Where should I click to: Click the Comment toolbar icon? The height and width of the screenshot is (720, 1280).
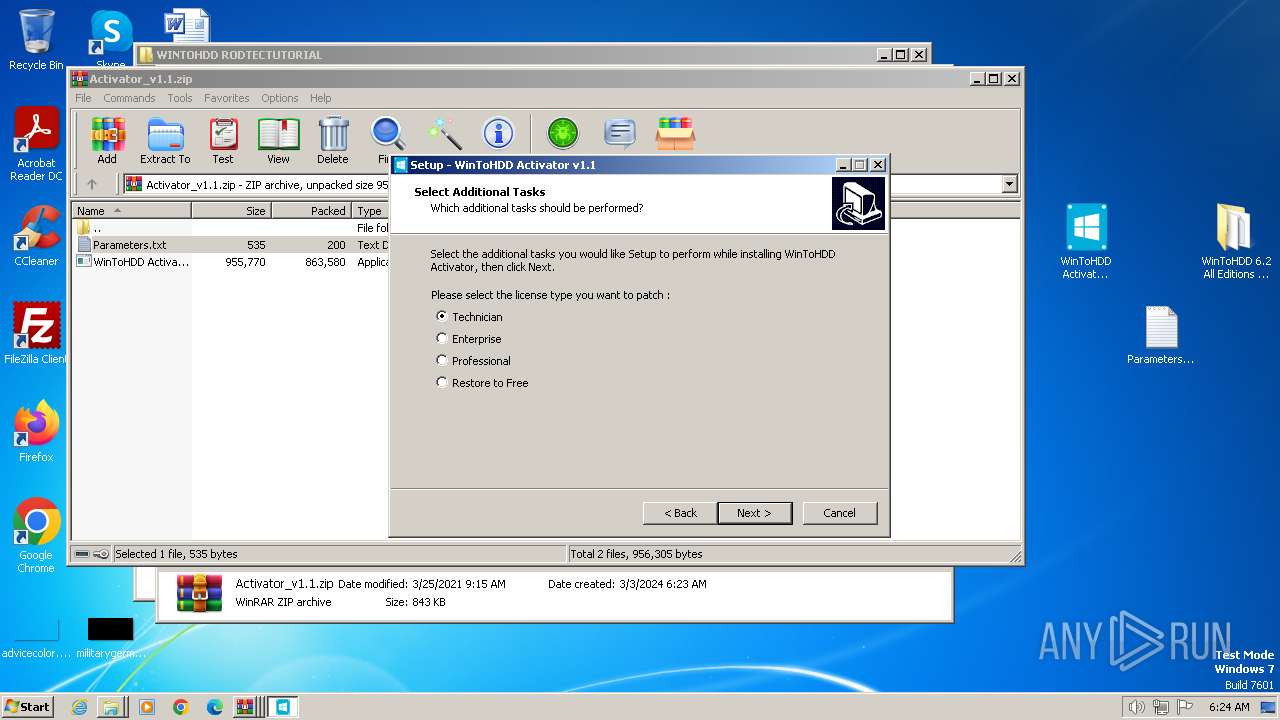pyautogui.click(x=620, y=133)
